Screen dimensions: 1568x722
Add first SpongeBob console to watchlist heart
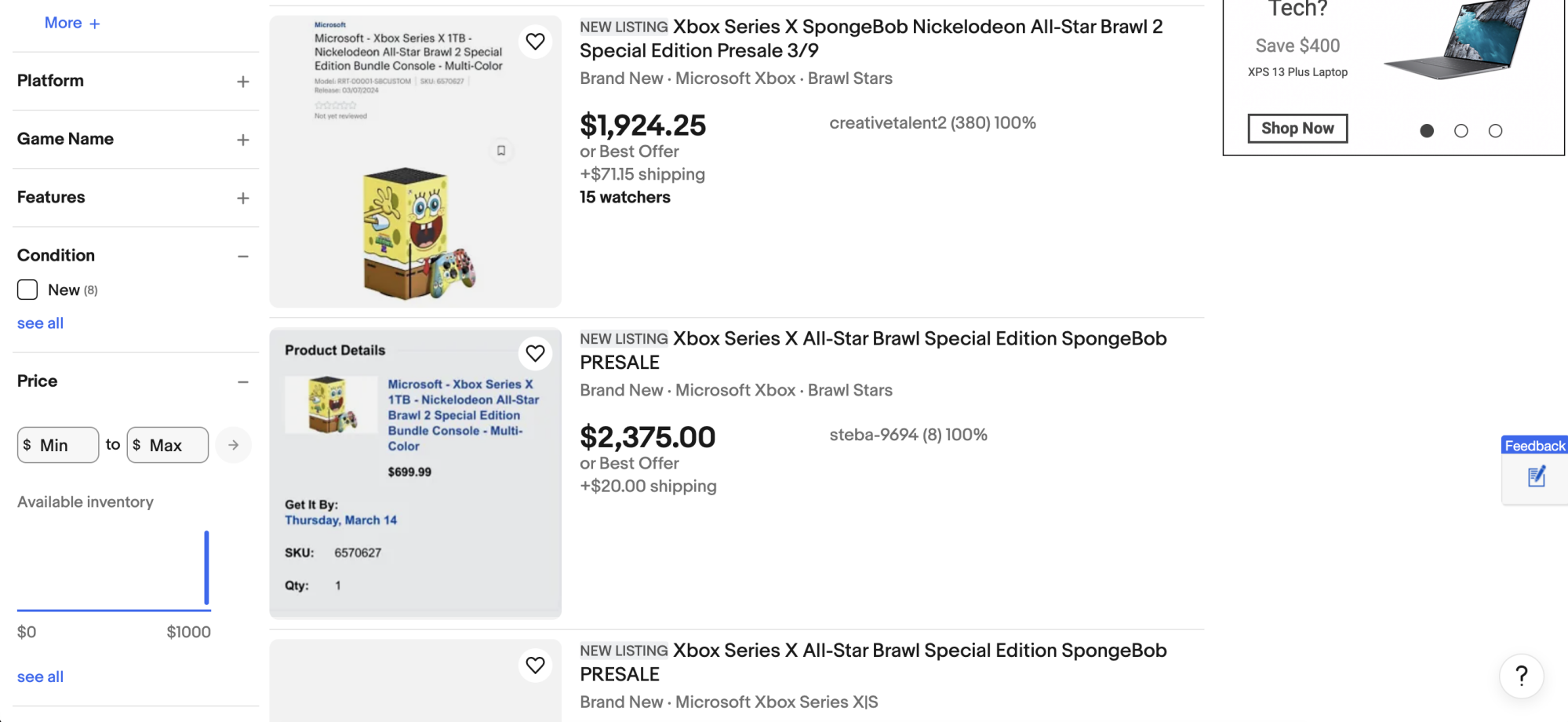pyautogui.click(x=535, y=42)
